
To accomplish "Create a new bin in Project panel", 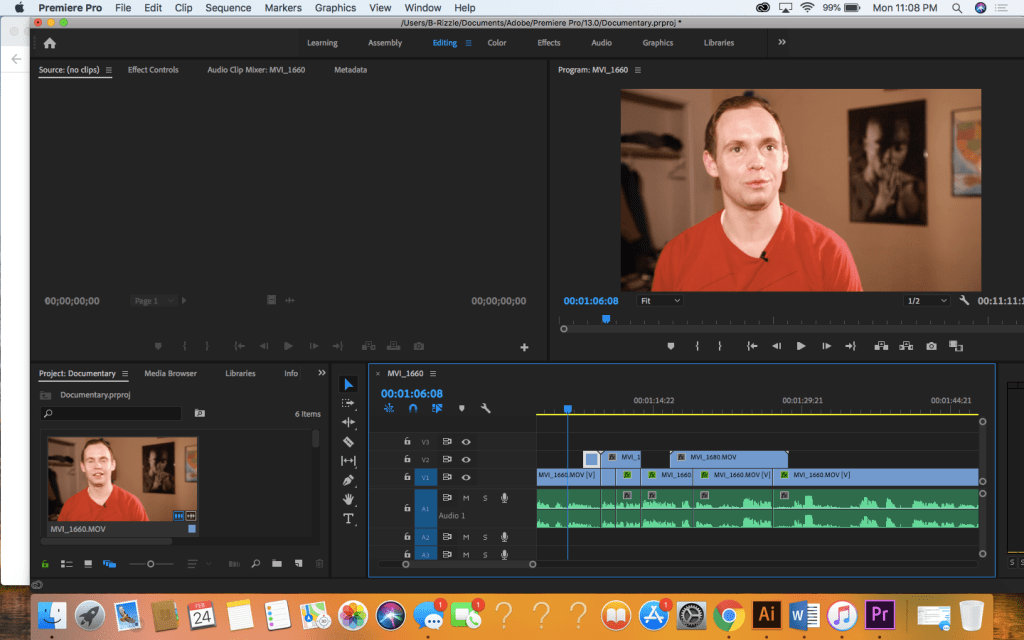I will pyautogui.click(x=276, y=564).
